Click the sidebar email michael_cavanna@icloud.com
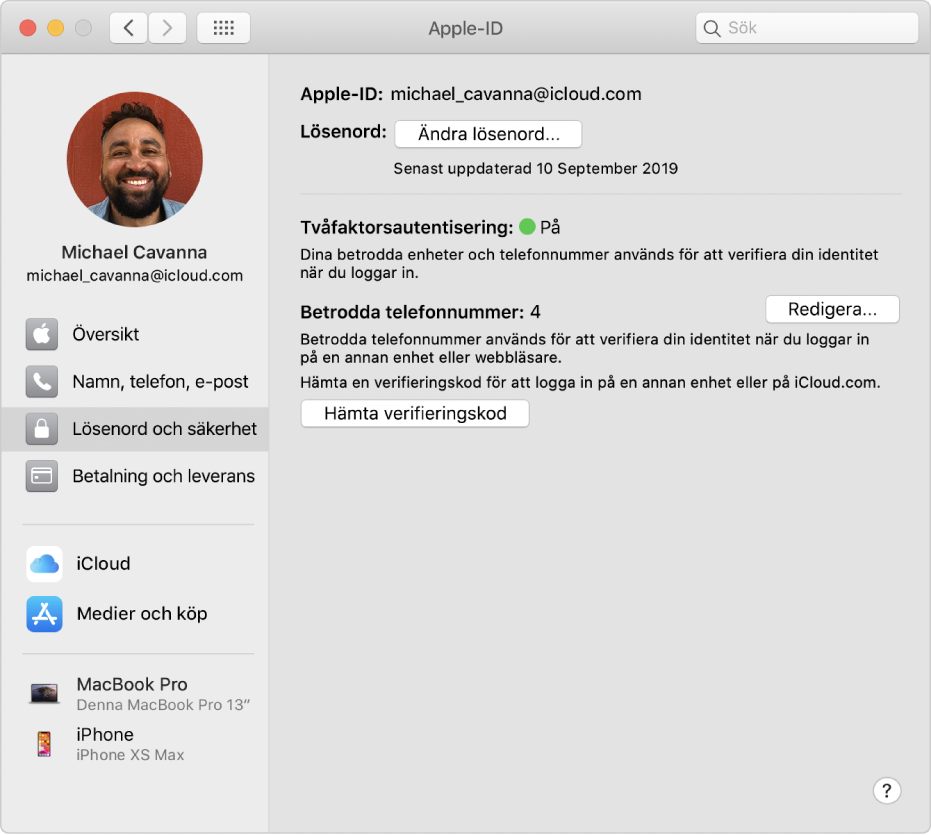 coord(135,276)
